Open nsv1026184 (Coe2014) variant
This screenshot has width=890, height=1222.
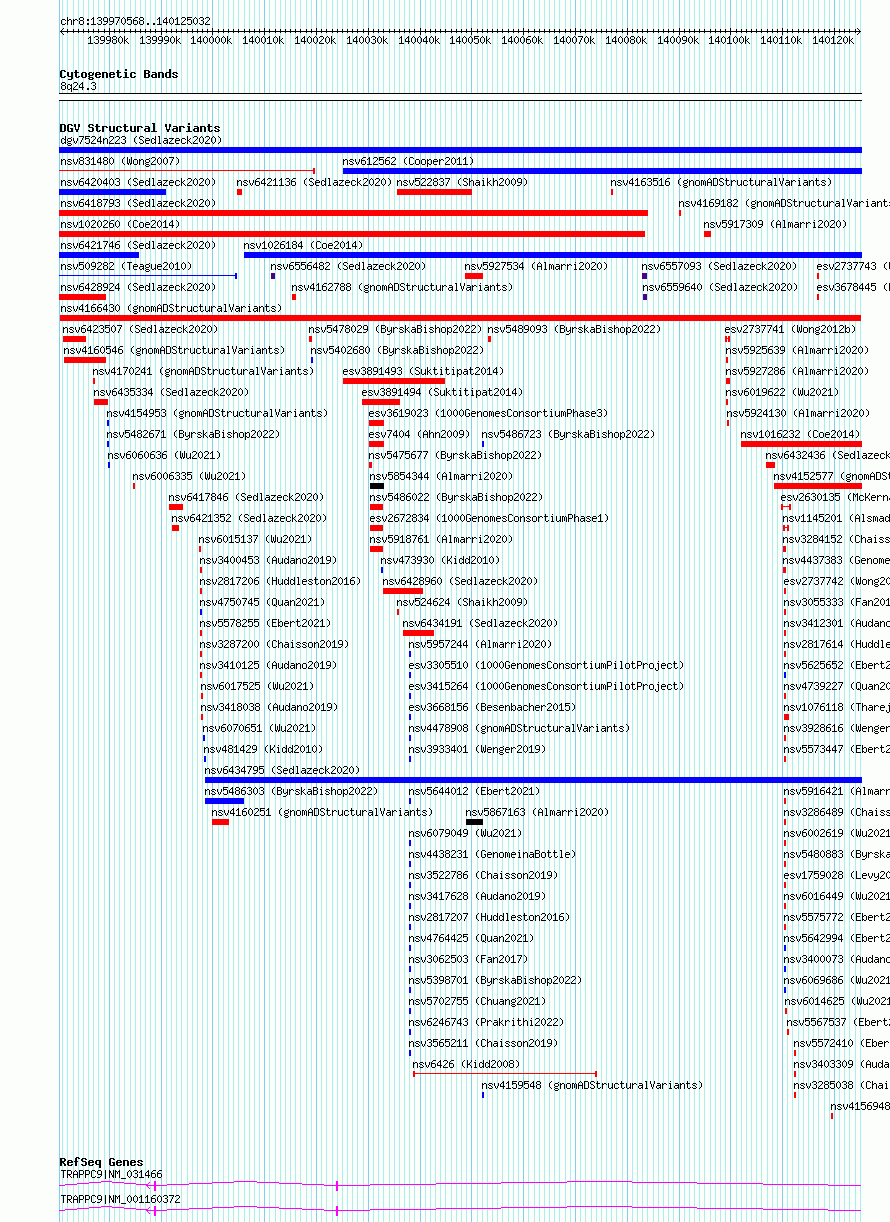(x=304, y=245)
